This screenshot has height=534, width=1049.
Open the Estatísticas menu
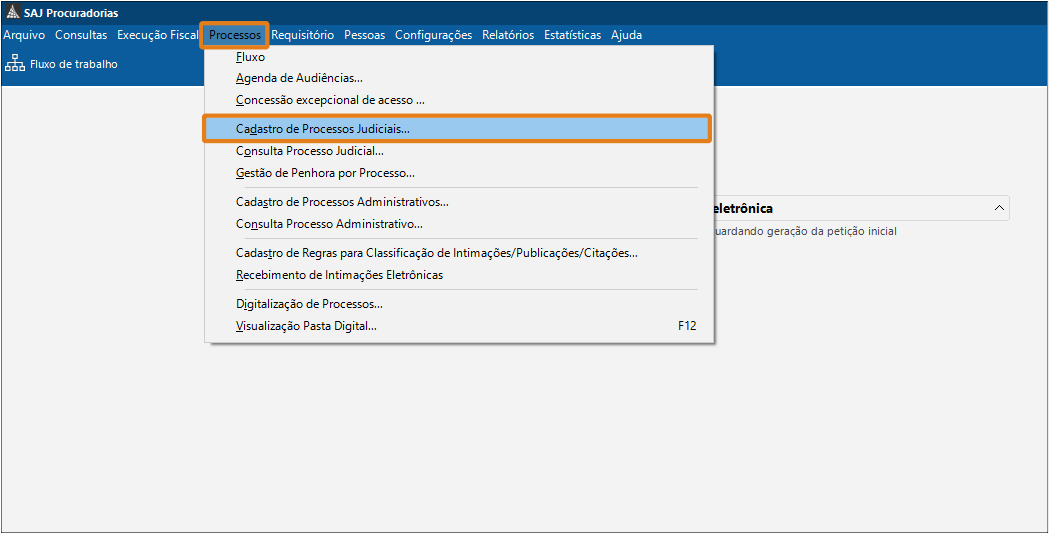573,35
